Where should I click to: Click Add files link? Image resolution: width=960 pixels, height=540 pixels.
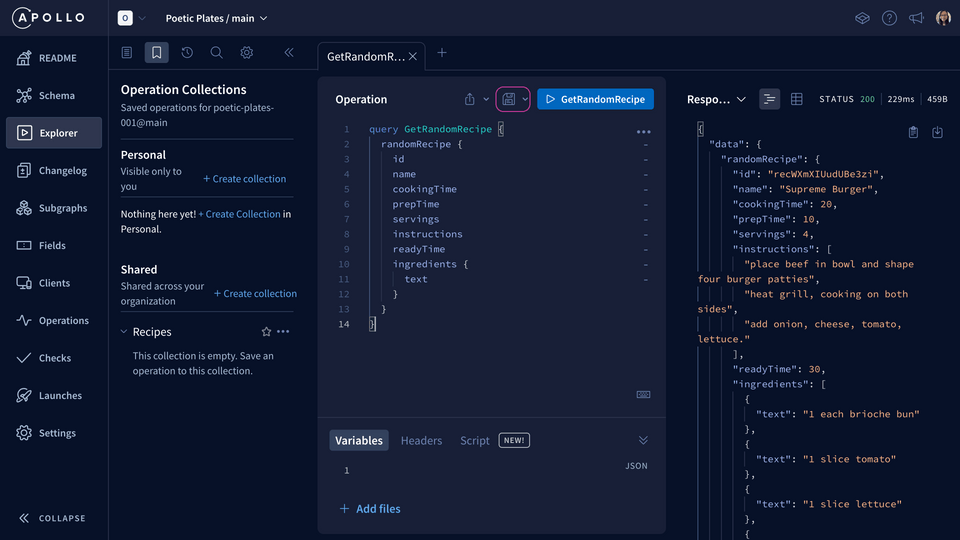(x=370, y=509)
